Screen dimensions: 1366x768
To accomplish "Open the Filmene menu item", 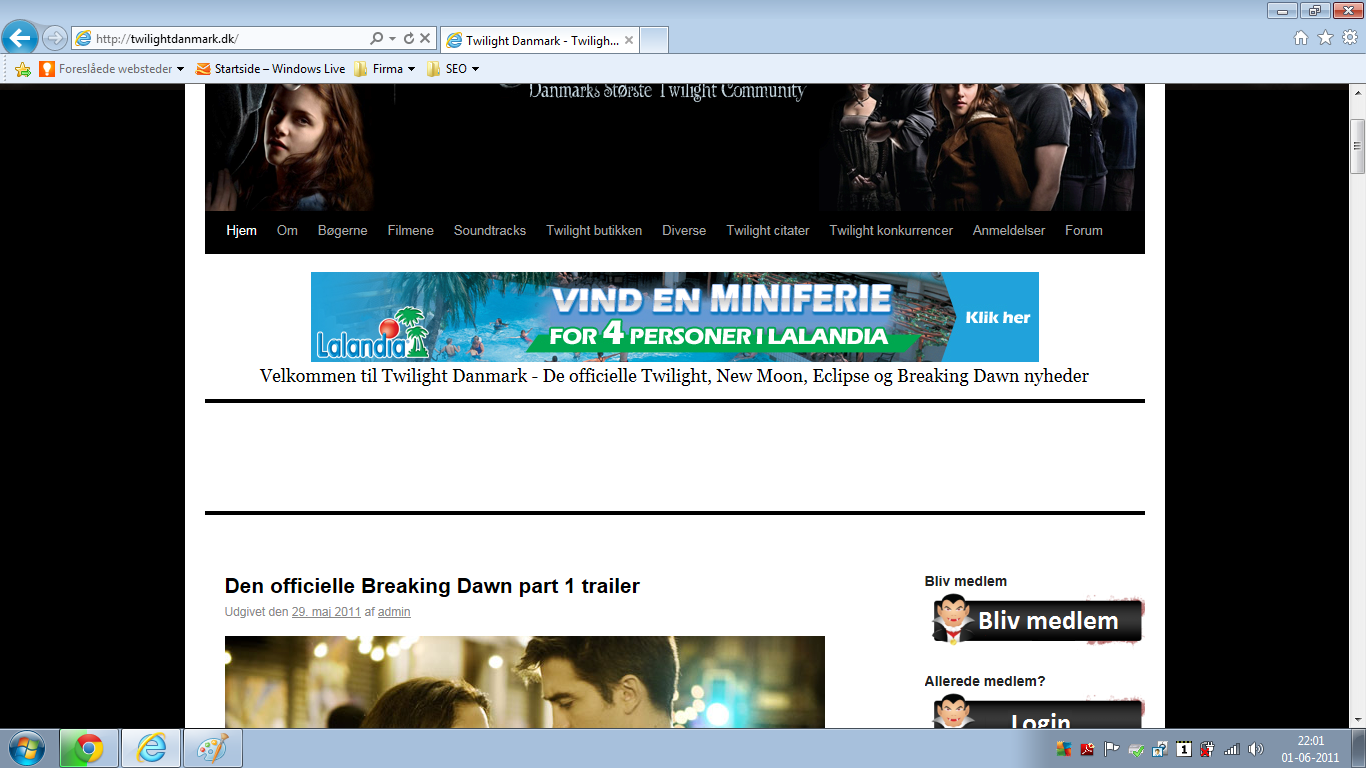I will (410, 230).
